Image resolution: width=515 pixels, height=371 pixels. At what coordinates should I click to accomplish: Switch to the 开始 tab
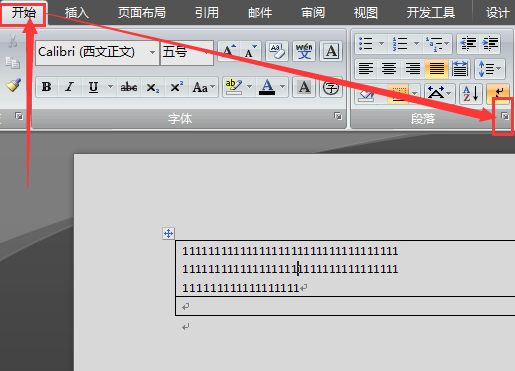[x=24, y=13]
